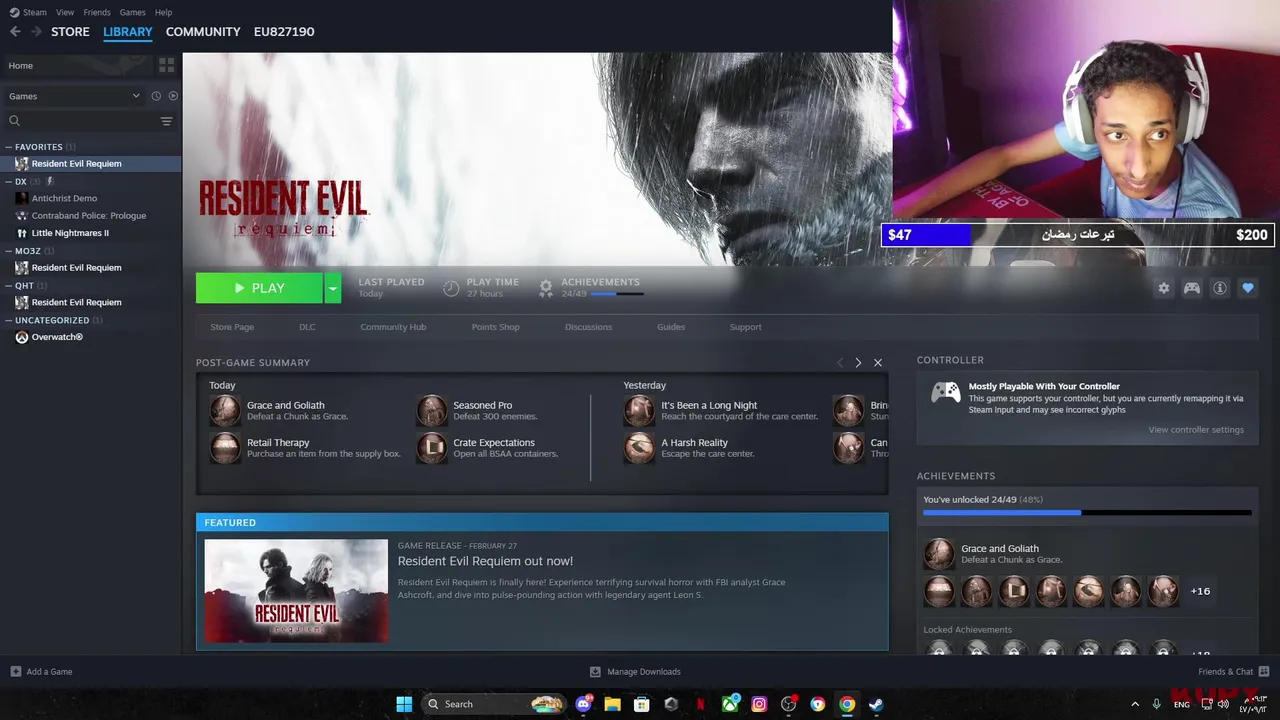
Task: Collapse the FAVORITES category
Action: click(x=9, y=147)
